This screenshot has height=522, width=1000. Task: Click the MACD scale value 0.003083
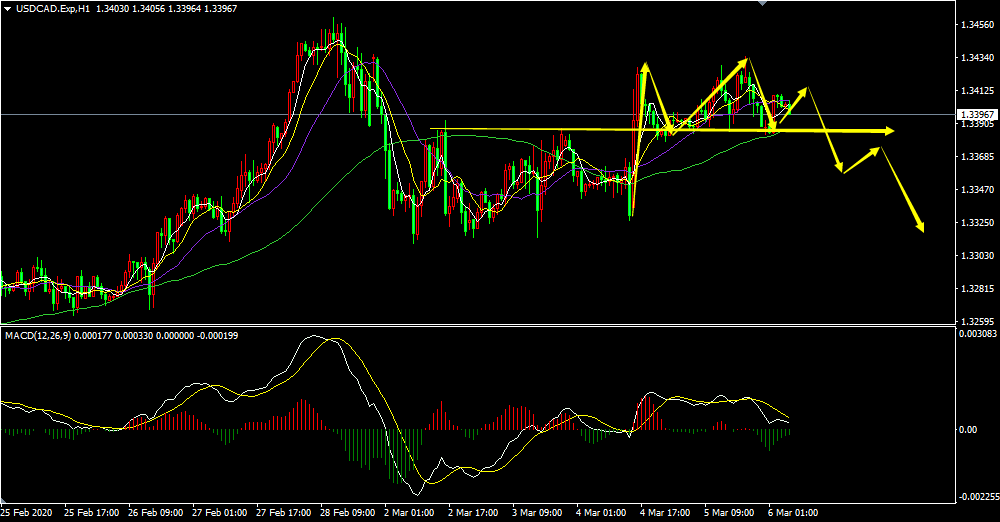977,333
